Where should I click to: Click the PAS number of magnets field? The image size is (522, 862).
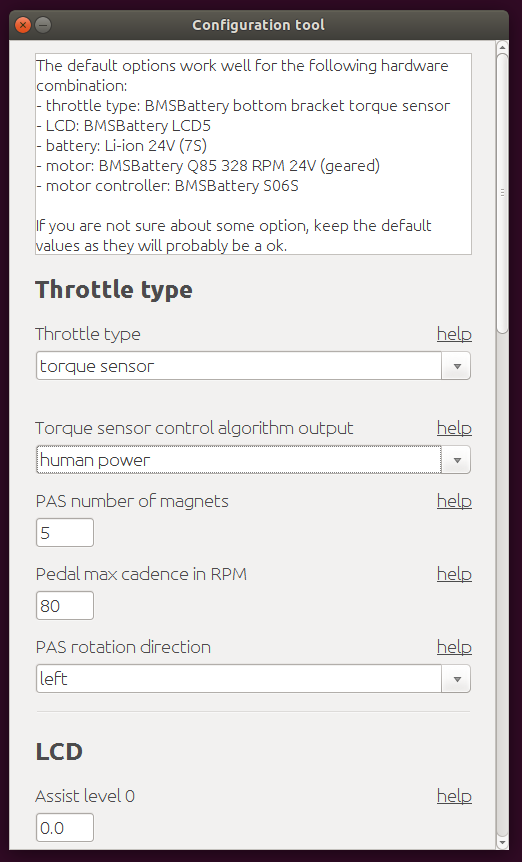pos(65,533)
